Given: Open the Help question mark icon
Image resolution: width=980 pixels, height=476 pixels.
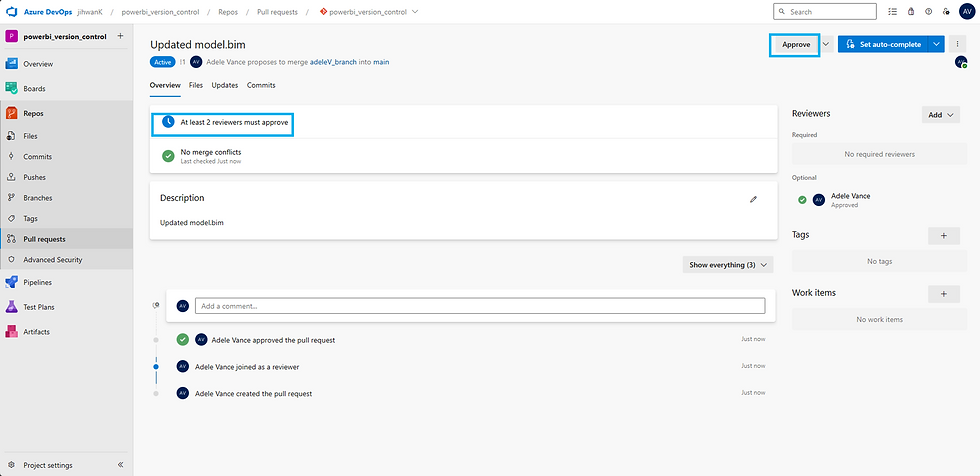Looking at the screenshot, I should [928, 12].
